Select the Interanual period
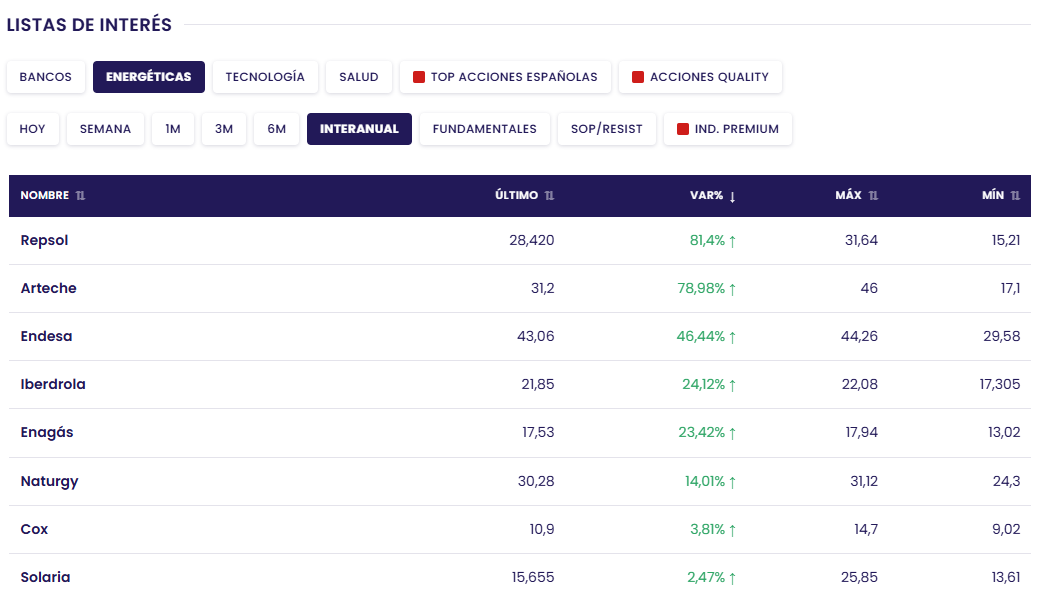 click(x=359, y=129)
